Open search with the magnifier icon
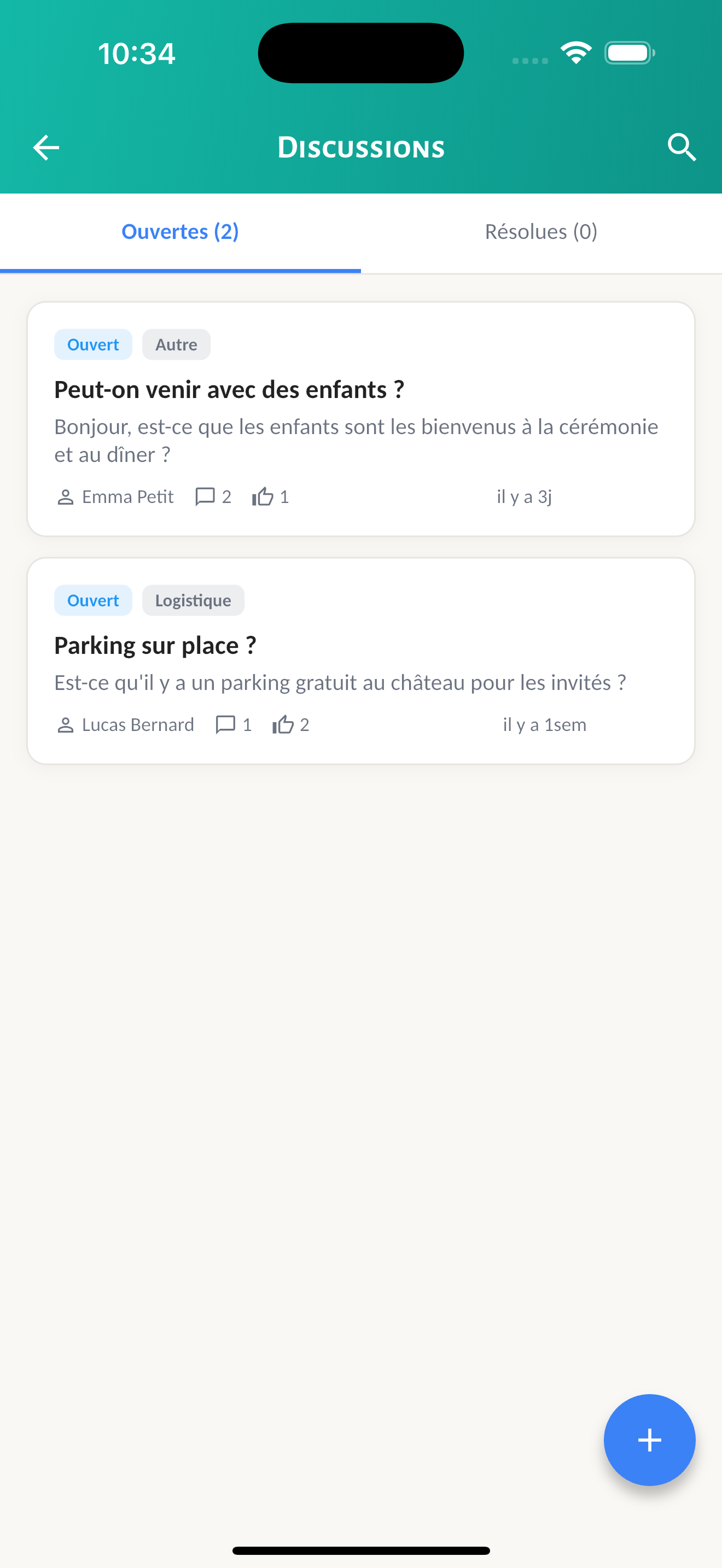The image size is (722, 1568). point(681,147)
